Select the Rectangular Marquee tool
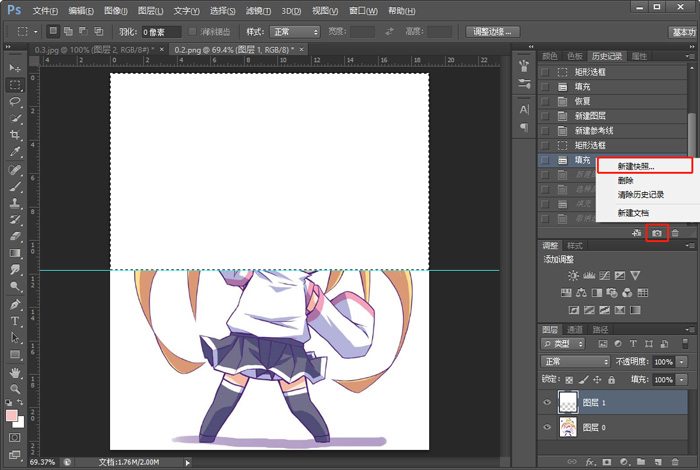This screenshot has width=700, height=470. (15, 85)
